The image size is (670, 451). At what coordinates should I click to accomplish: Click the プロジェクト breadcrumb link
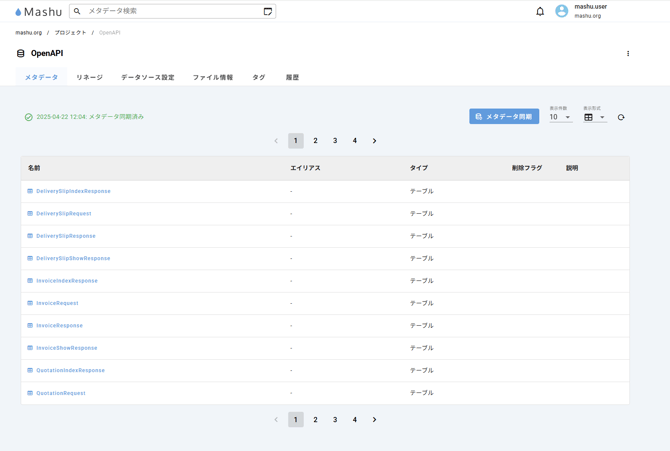[x=70, y=33]
